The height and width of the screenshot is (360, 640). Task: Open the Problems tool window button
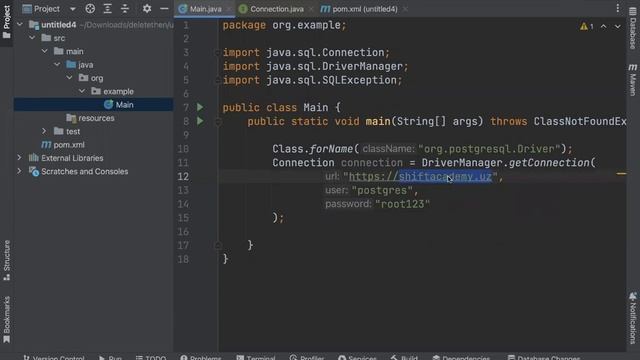[x=201, y=357]
